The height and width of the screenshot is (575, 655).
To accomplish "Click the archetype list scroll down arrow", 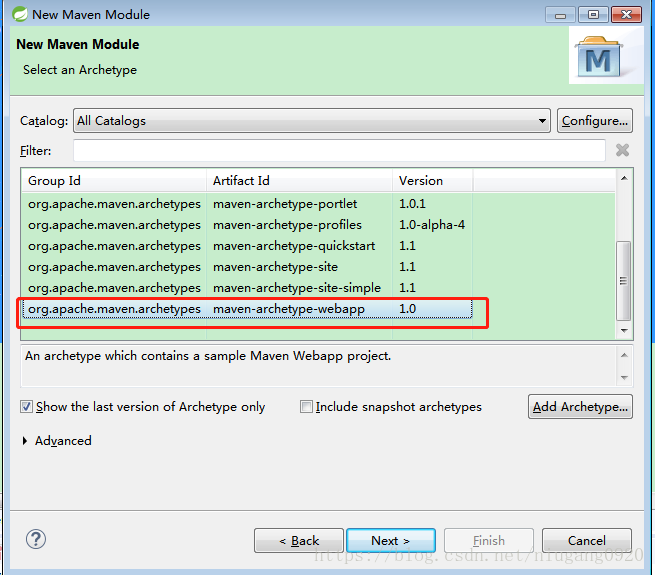I will (624, 331).
